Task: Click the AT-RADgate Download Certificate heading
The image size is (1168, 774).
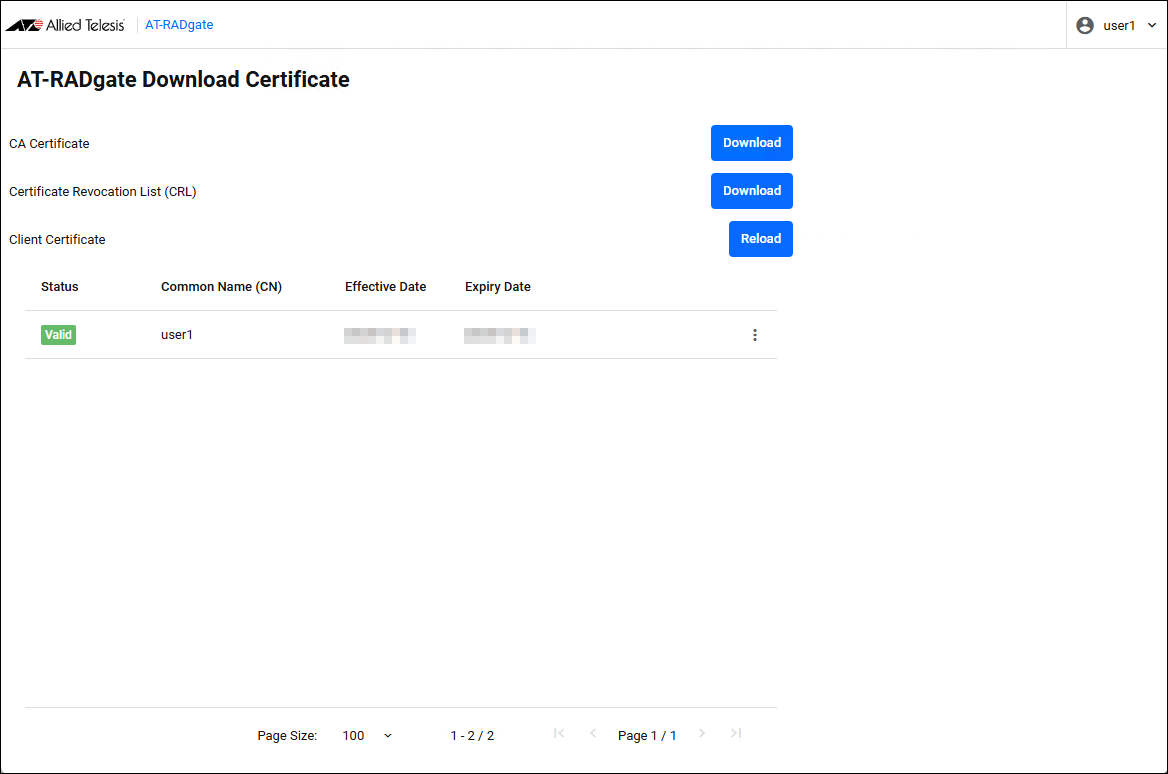Action: click(x=183, y=80)
